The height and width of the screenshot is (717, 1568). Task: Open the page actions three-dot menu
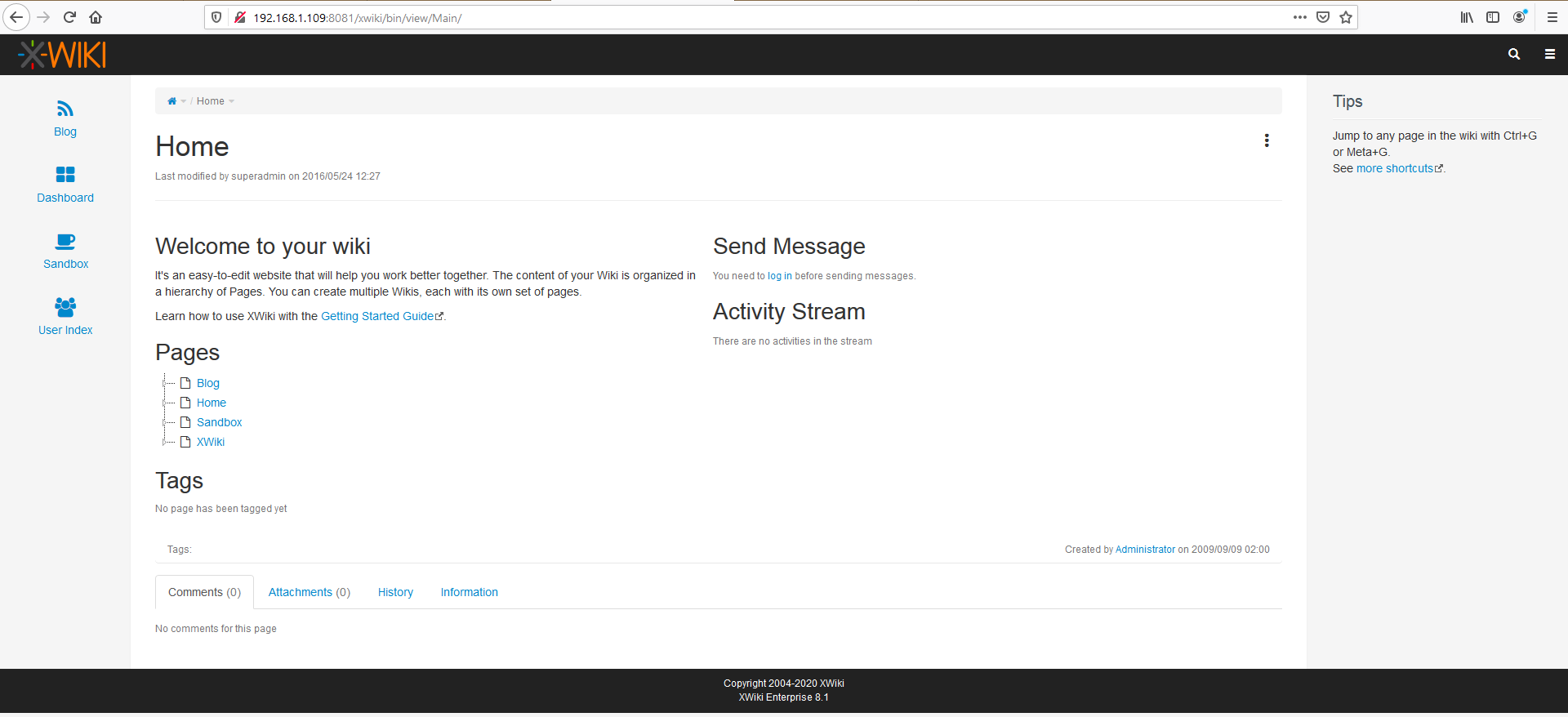pos(1267,140)
